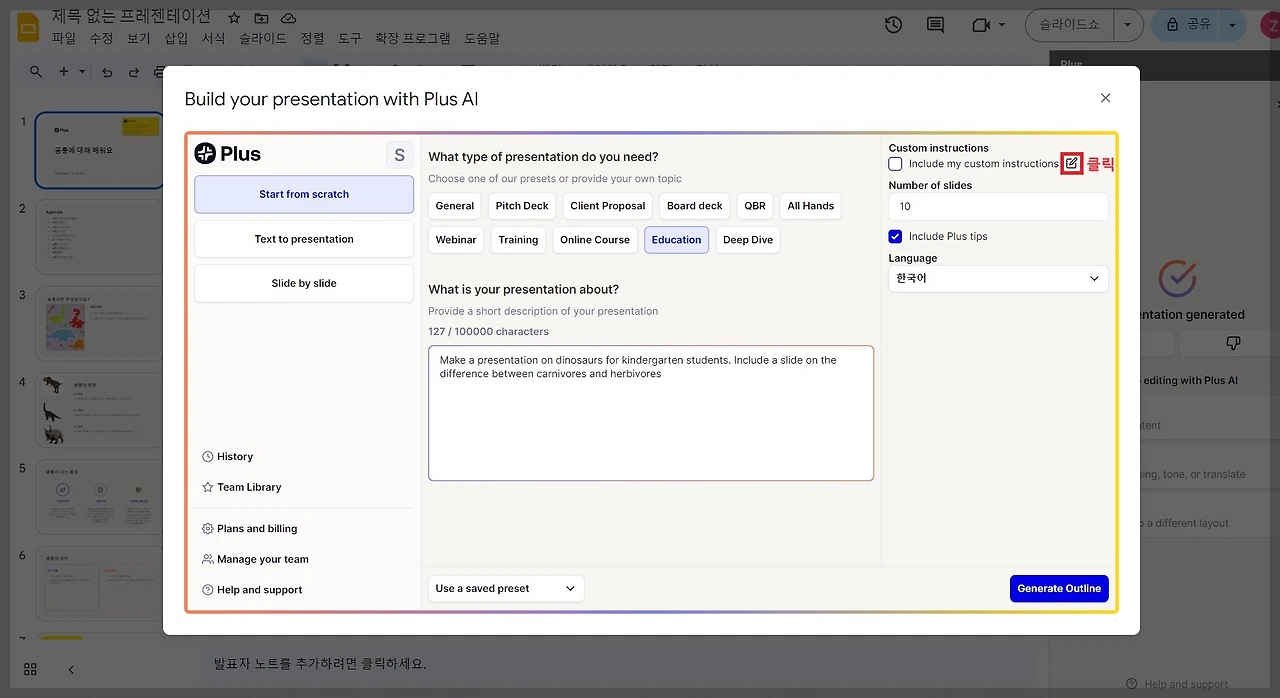This screenshot has height=698, width=1280.
Task: Open Team Library
Action: coord(242,487)
